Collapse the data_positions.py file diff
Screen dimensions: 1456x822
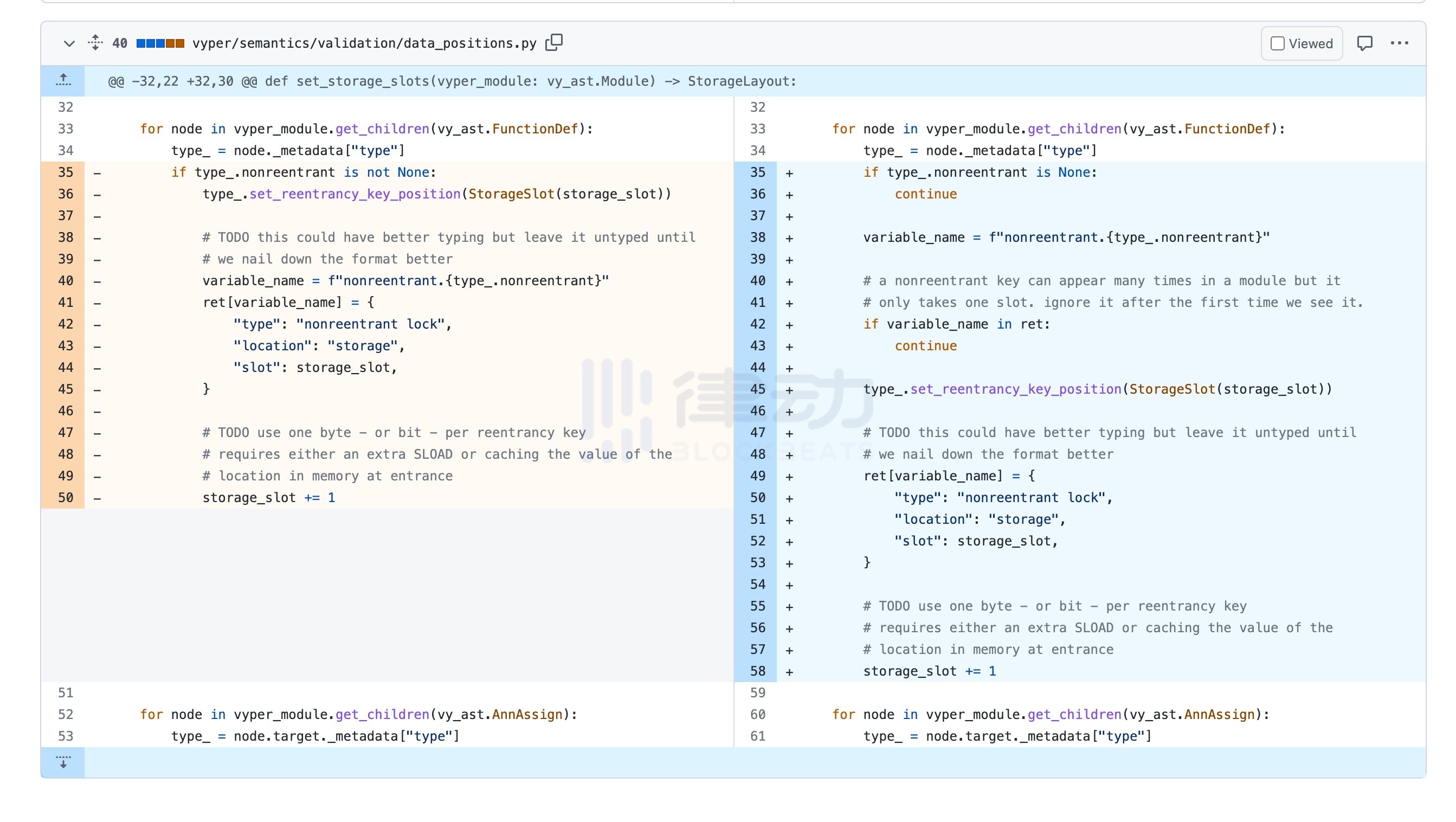(x=69, y=43)
